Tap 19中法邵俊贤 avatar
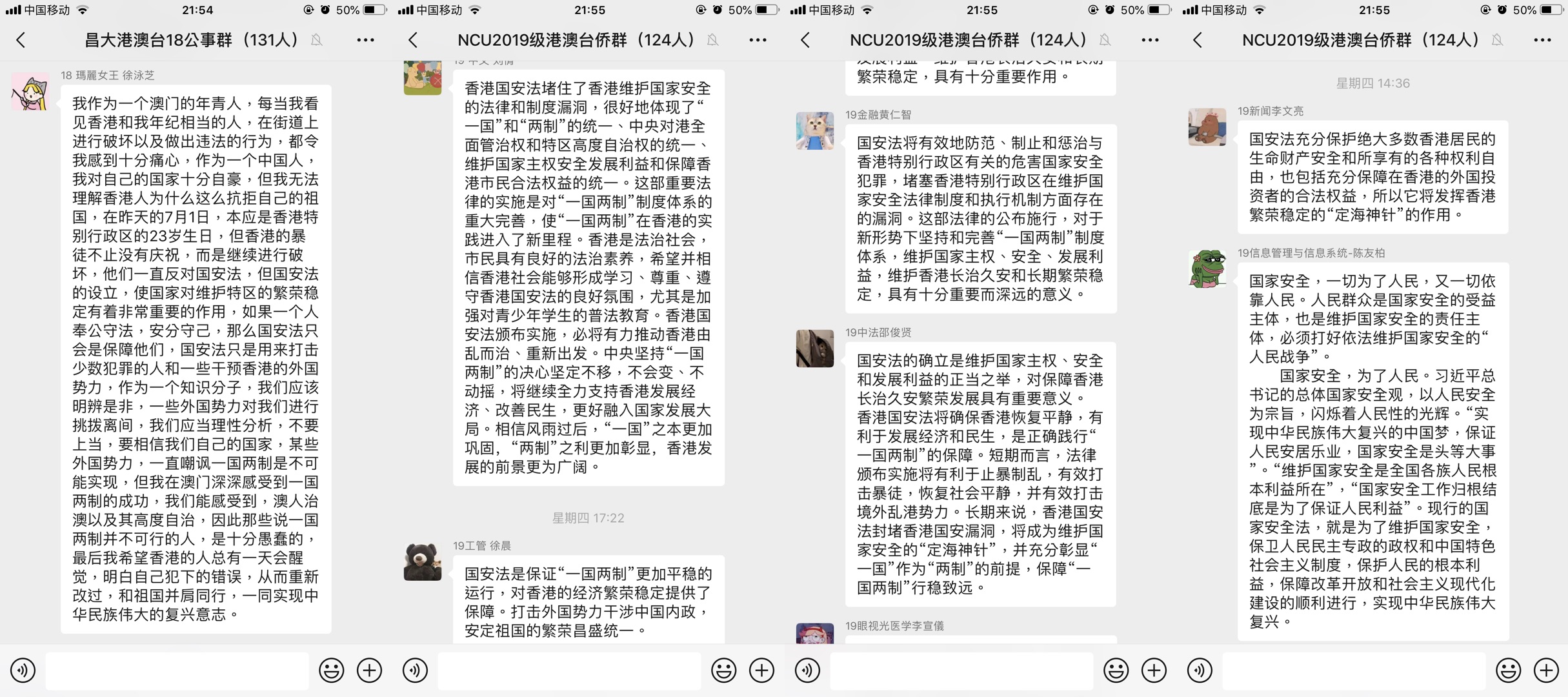The image size is (1568, 697). [815, 348]
